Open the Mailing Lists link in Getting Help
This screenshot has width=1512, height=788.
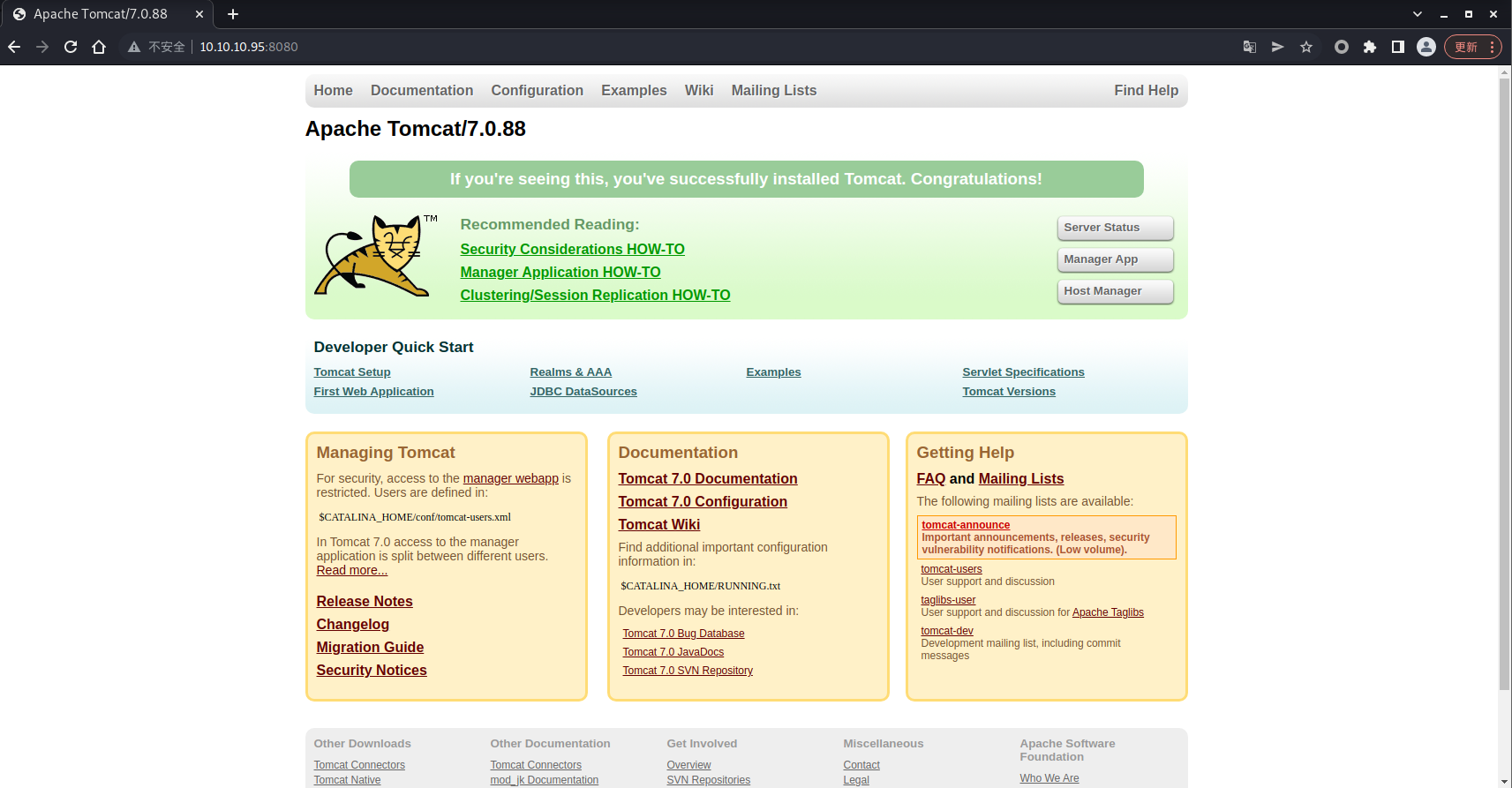coord(1020,478)
